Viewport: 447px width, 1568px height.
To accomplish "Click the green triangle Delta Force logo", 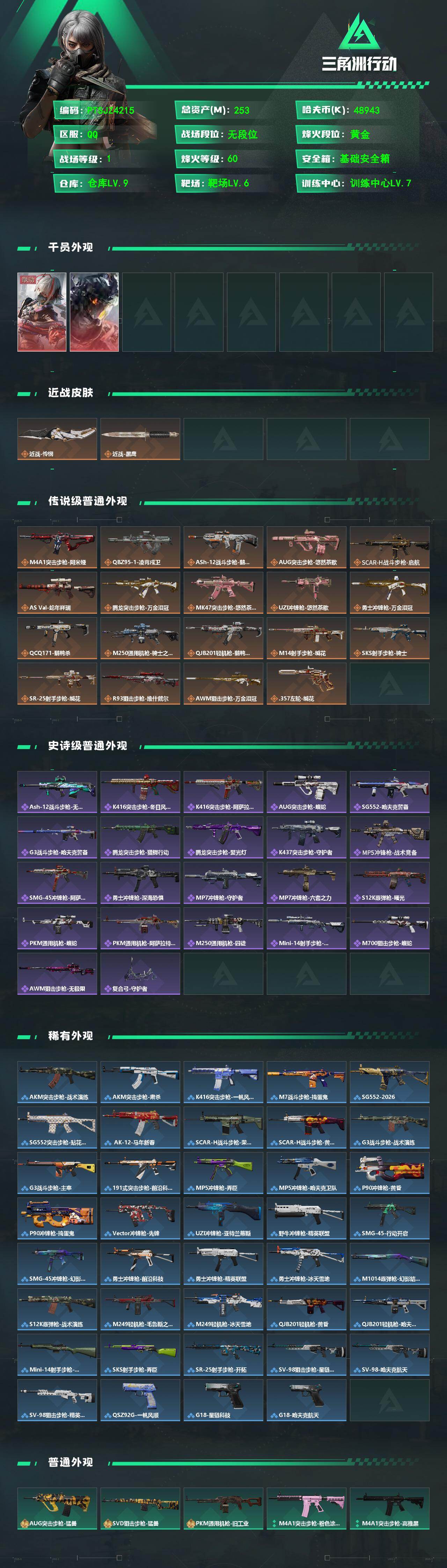I will point(359,32).
